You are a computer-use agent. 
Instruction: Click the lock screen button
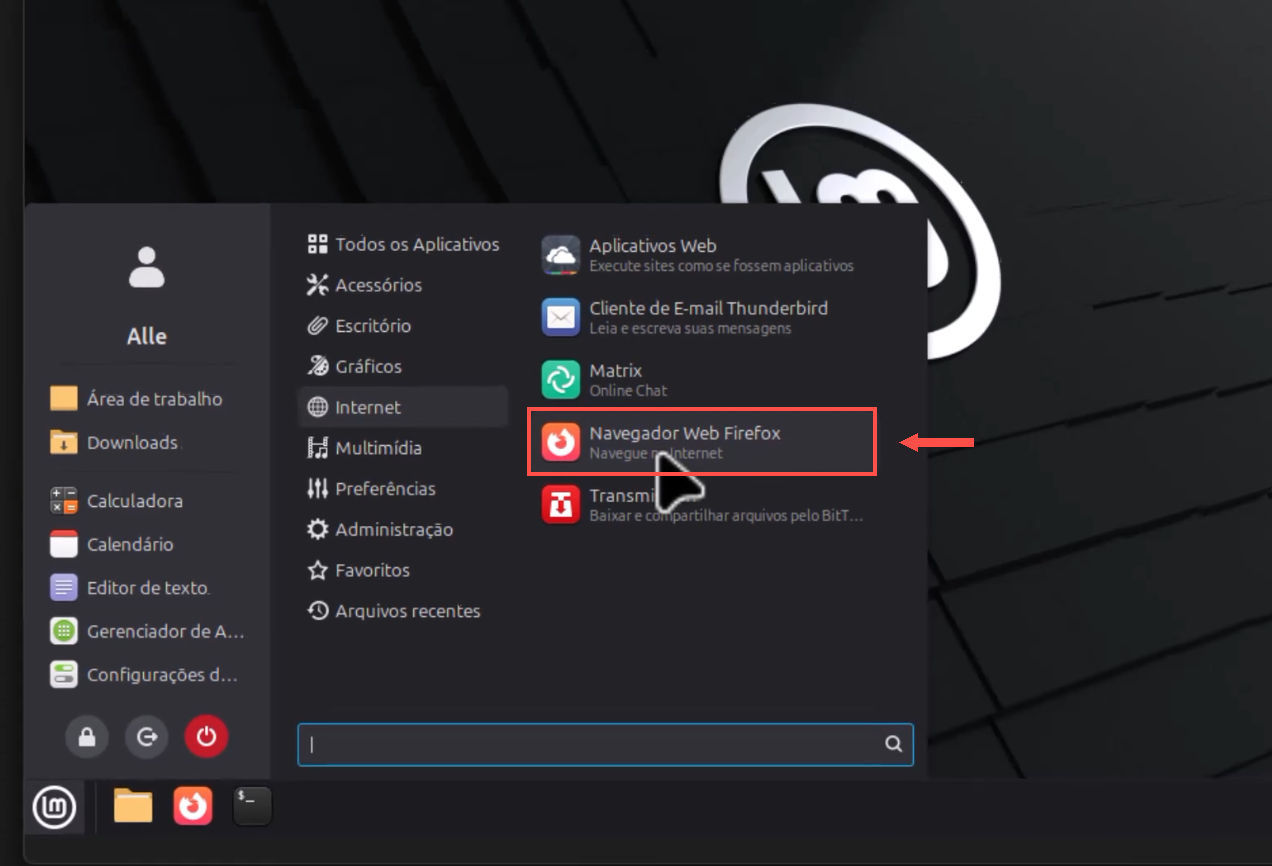87,737
